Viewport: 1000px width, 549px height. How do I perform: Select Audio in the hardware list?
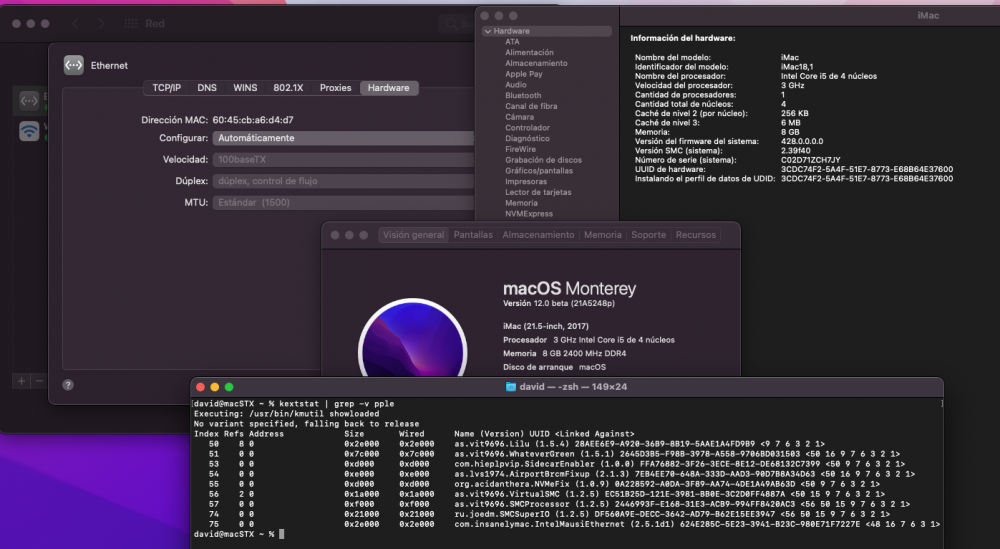[x=516, y=85]
